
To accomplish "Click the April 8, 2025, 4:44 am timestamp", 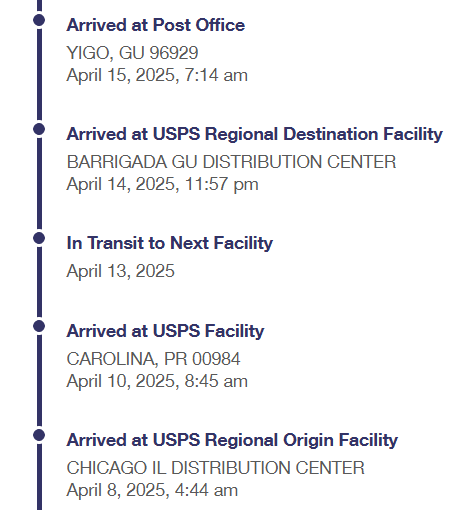I will coord(152,490).
